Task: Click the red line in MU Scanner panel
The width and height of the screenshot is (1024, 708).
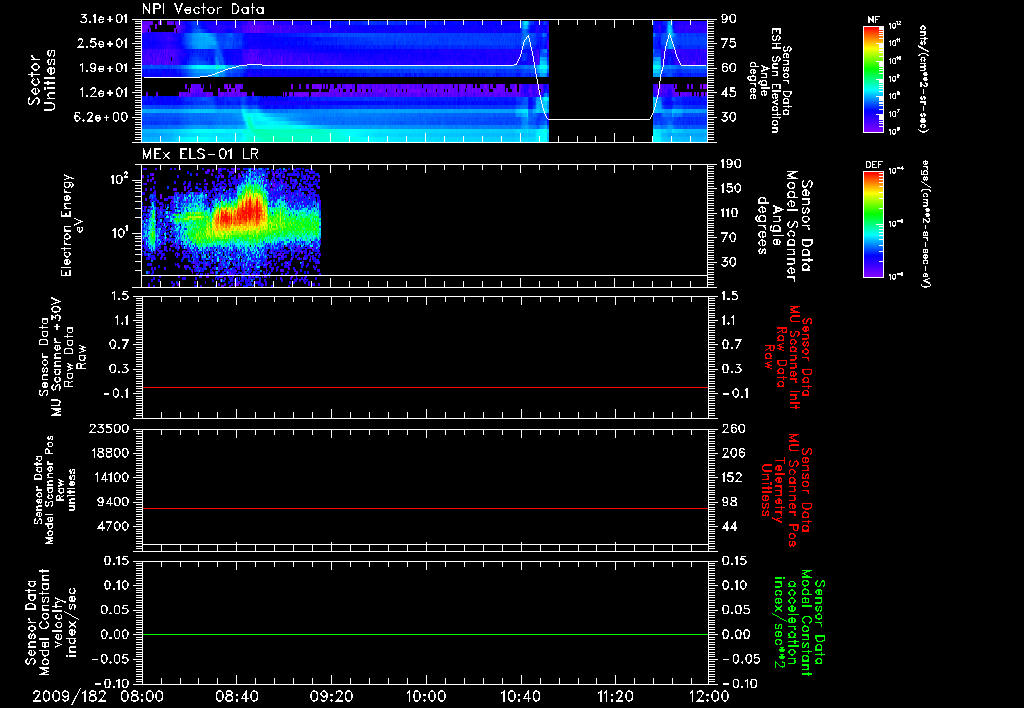Action: pos(424,388)
